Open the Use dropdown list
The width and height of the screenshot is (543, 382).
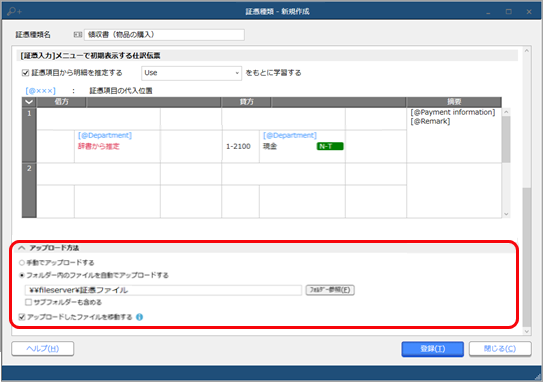(x=191, y=73)
